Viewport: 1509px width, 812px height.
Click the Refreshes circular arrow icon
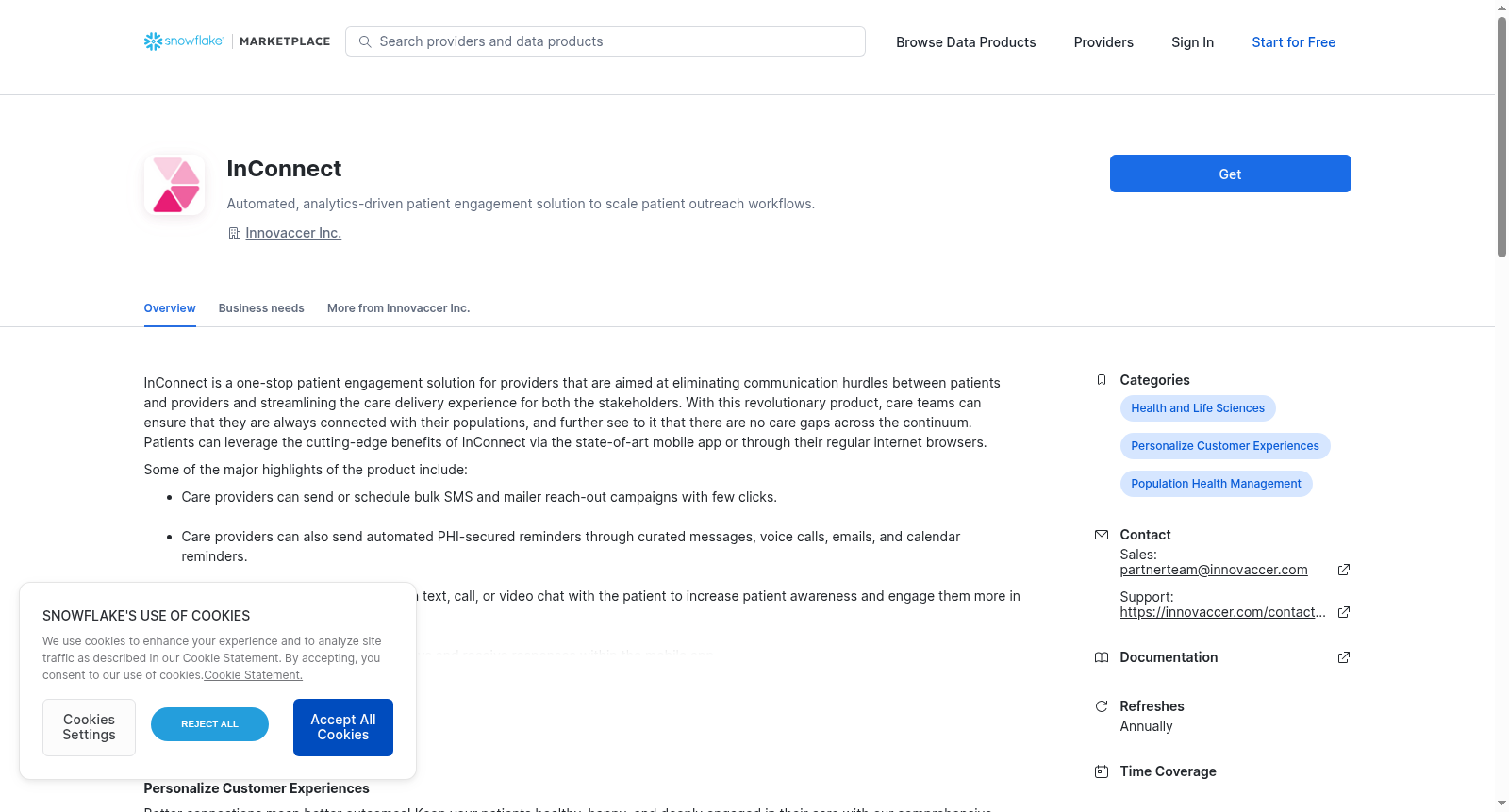coord(1102,706)
